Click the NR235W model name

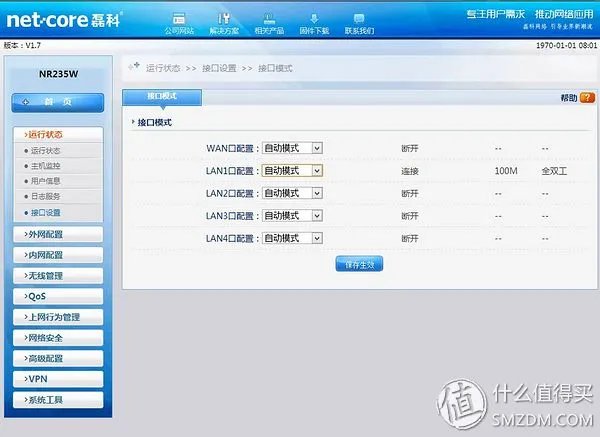59,74
